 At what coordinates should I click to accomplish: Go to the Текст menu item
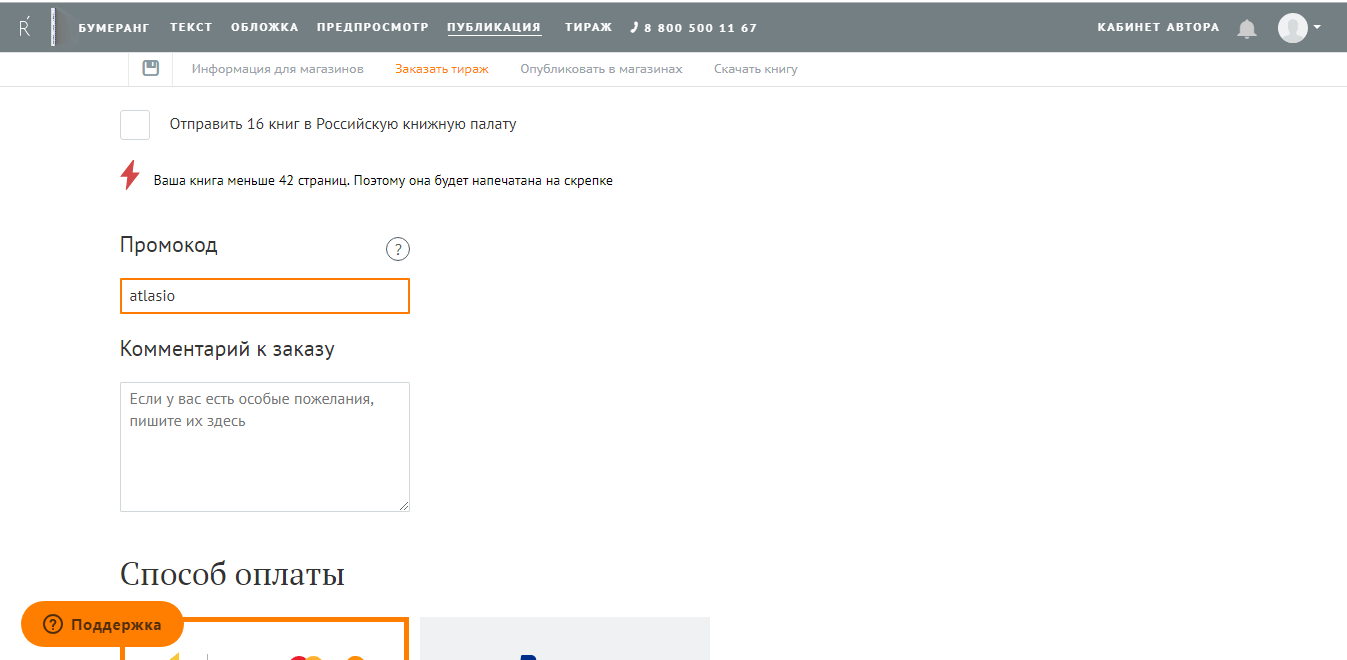[191, 27]
